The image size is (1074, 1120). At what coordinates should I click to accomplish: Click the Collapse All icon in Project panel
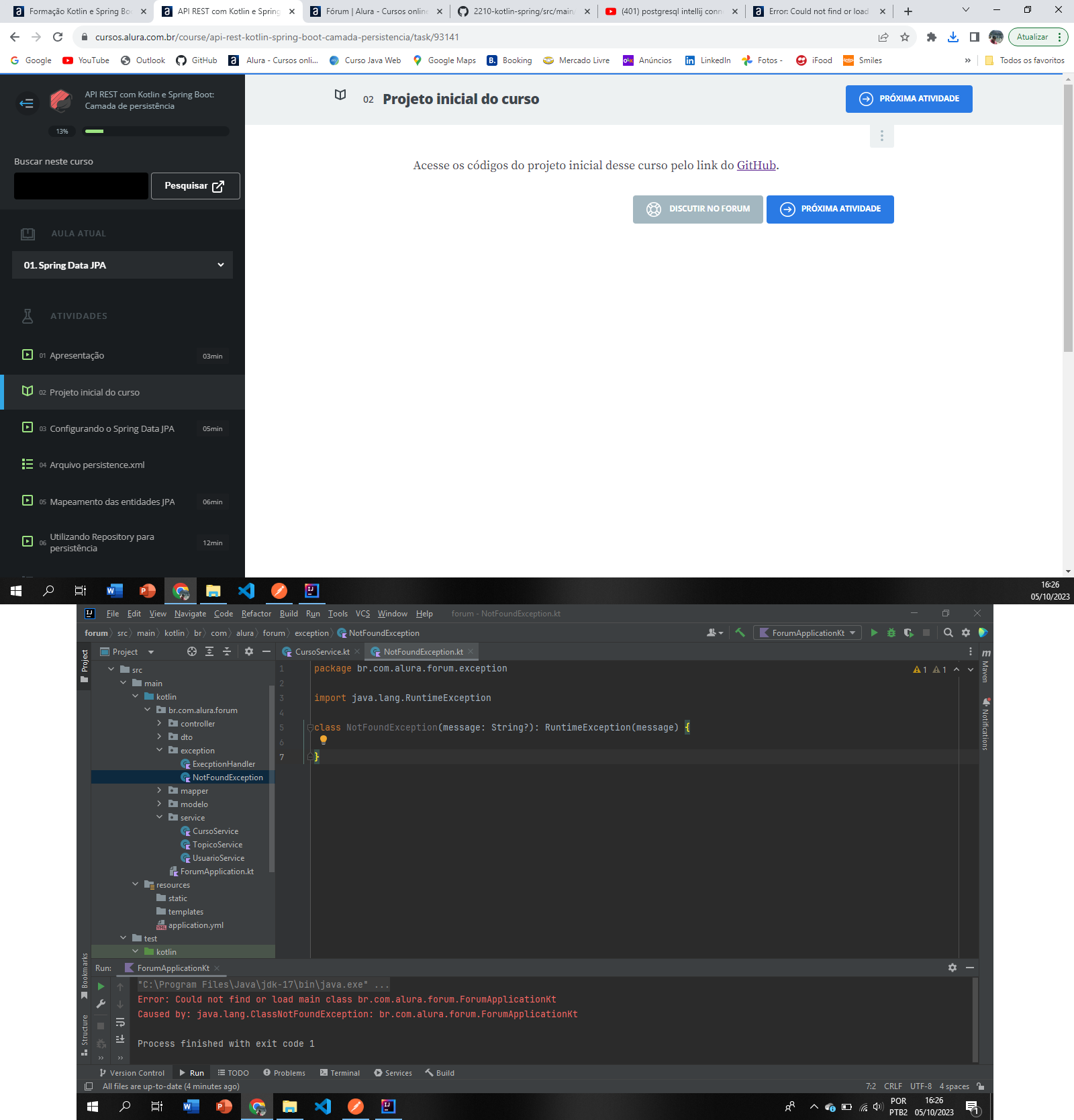(x=227, y=651)
